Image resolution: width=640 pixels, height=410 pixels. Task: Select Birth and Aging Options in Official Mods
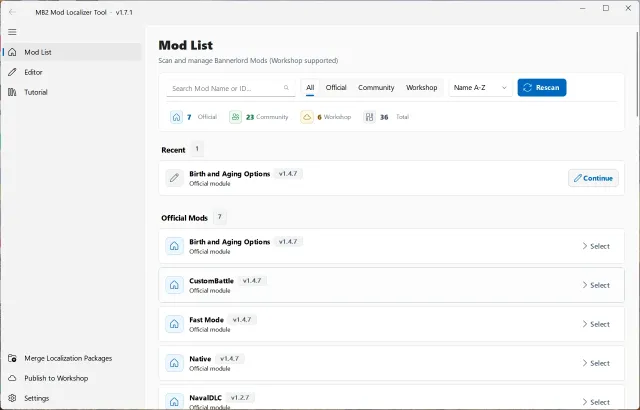596,246
